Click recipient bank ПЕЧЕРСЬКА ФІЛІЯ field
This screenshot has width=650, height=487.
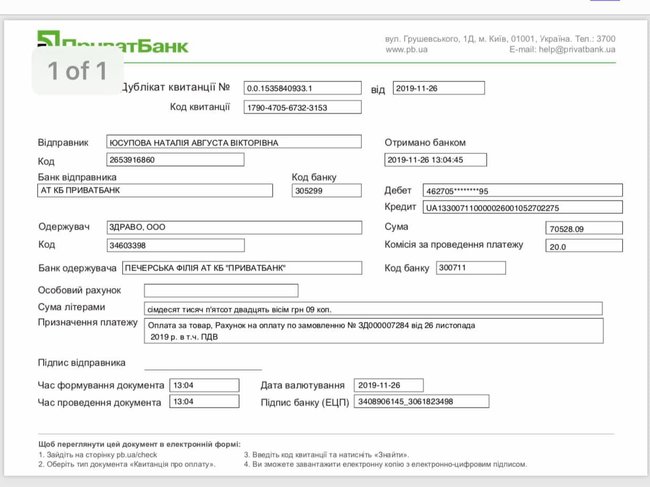click(242, 268)
